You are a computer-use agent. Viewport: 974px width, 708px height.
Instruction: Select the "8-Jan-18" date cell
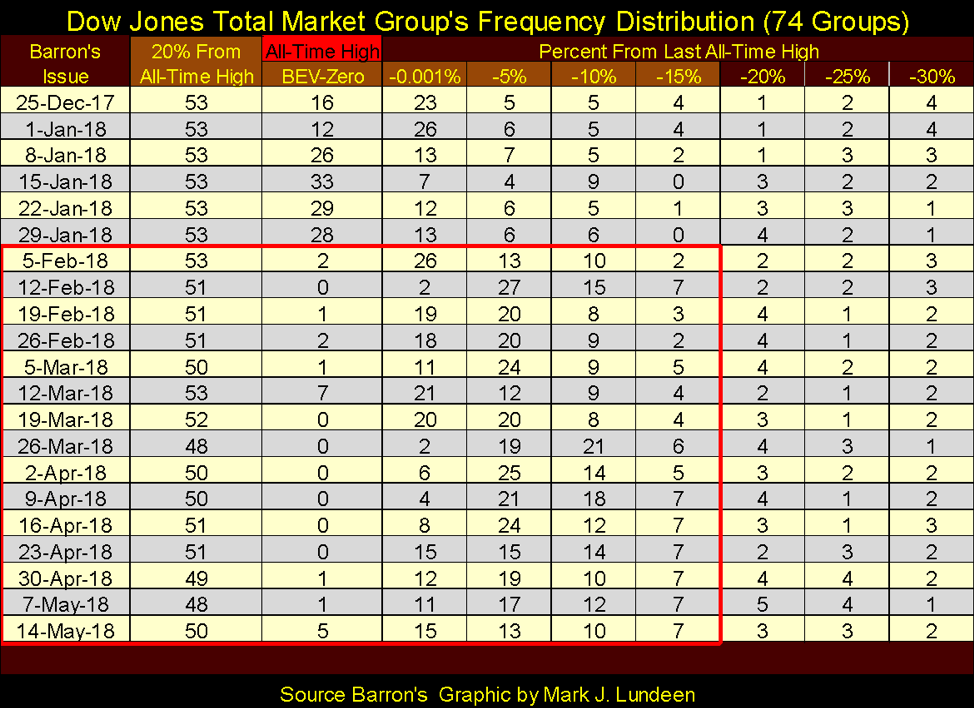tap(65, 155)
